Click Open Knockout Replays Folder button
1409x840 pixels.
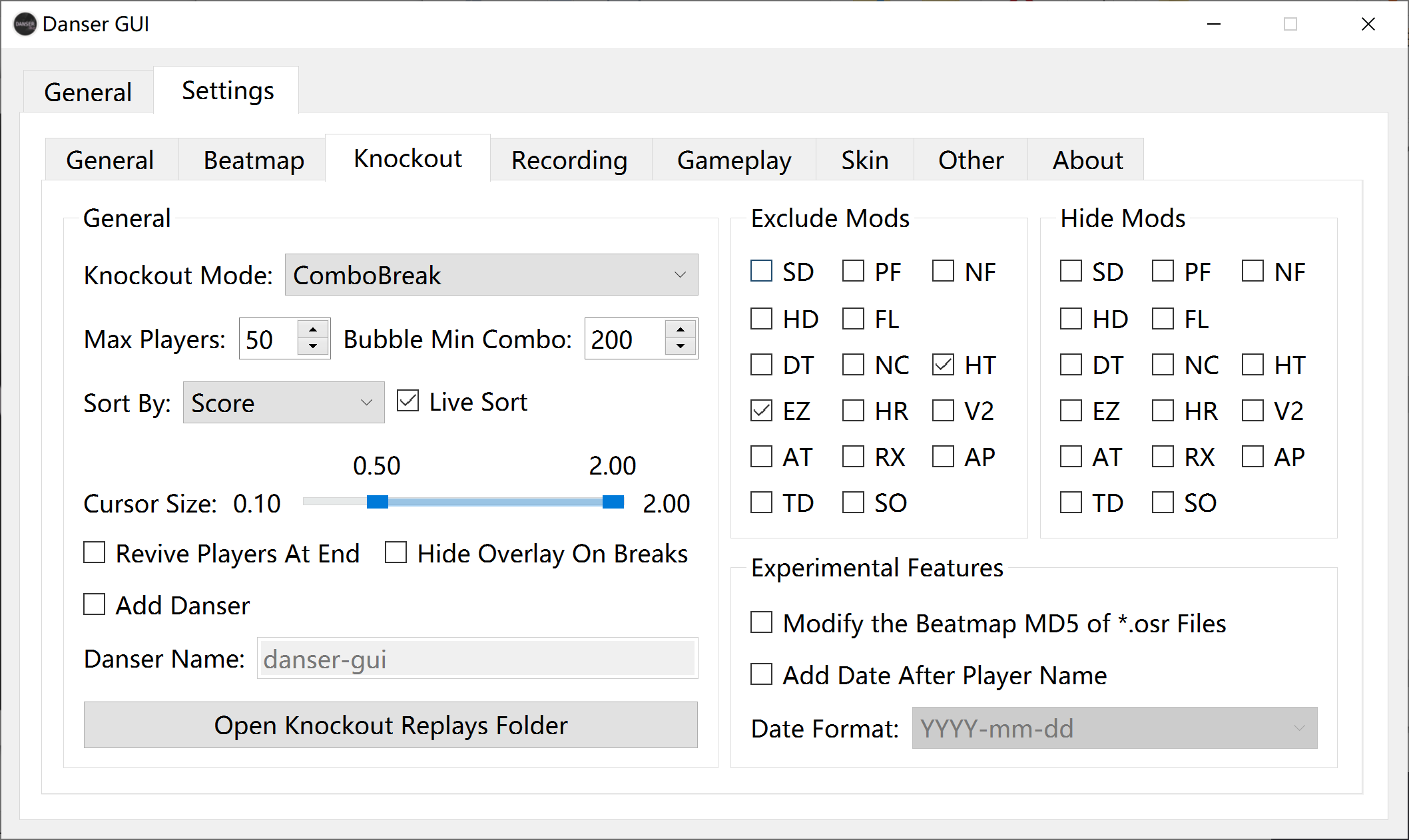390,725
